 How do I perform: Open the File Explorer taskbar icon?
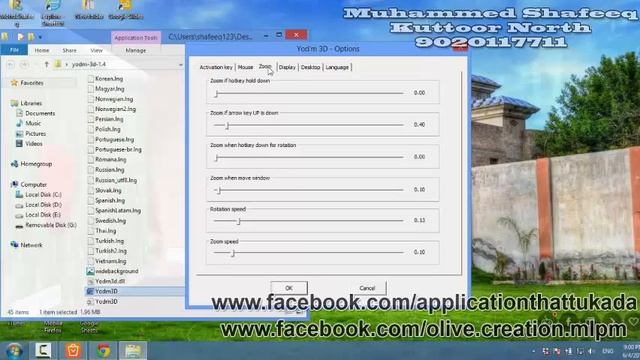(133, 351)
